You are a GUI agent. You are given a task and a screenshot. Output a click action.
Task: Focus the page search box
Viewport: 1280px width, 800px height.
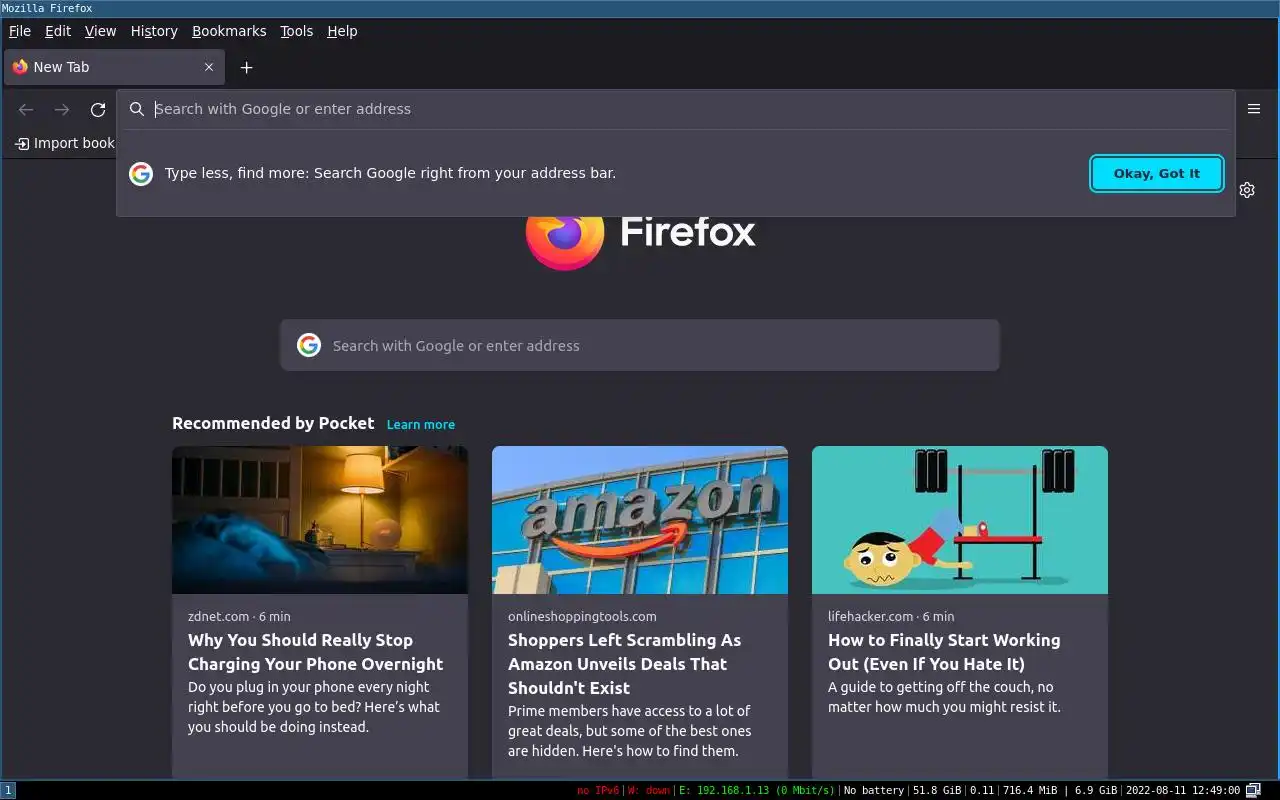click(640, 345)
